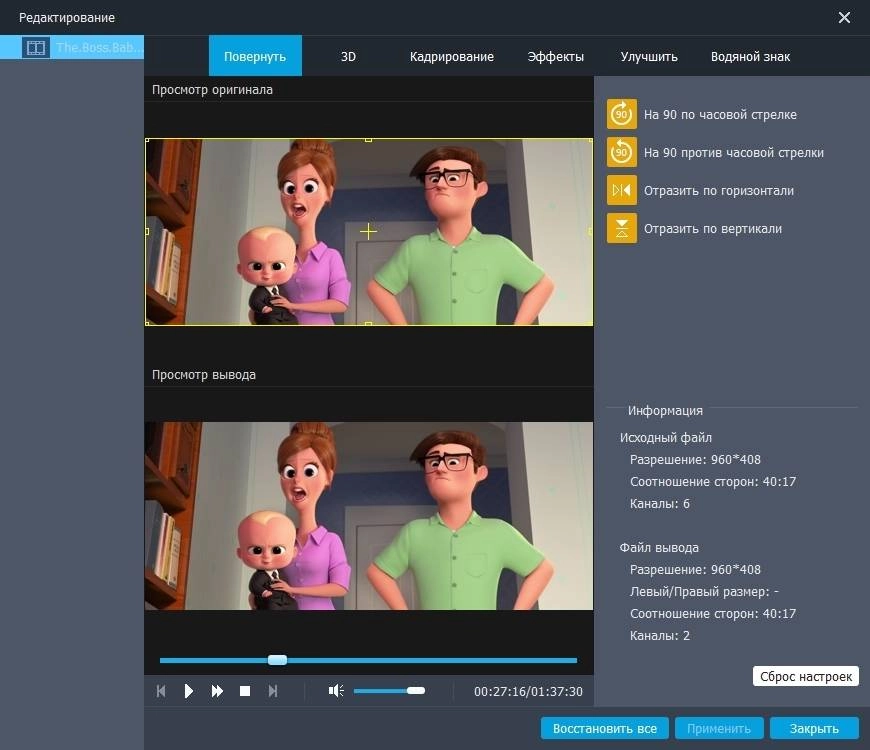Click the film strip icon of The.Boss.Bab file
The width and height of the screenshot is (870, 750).
[x=36, y=48]
